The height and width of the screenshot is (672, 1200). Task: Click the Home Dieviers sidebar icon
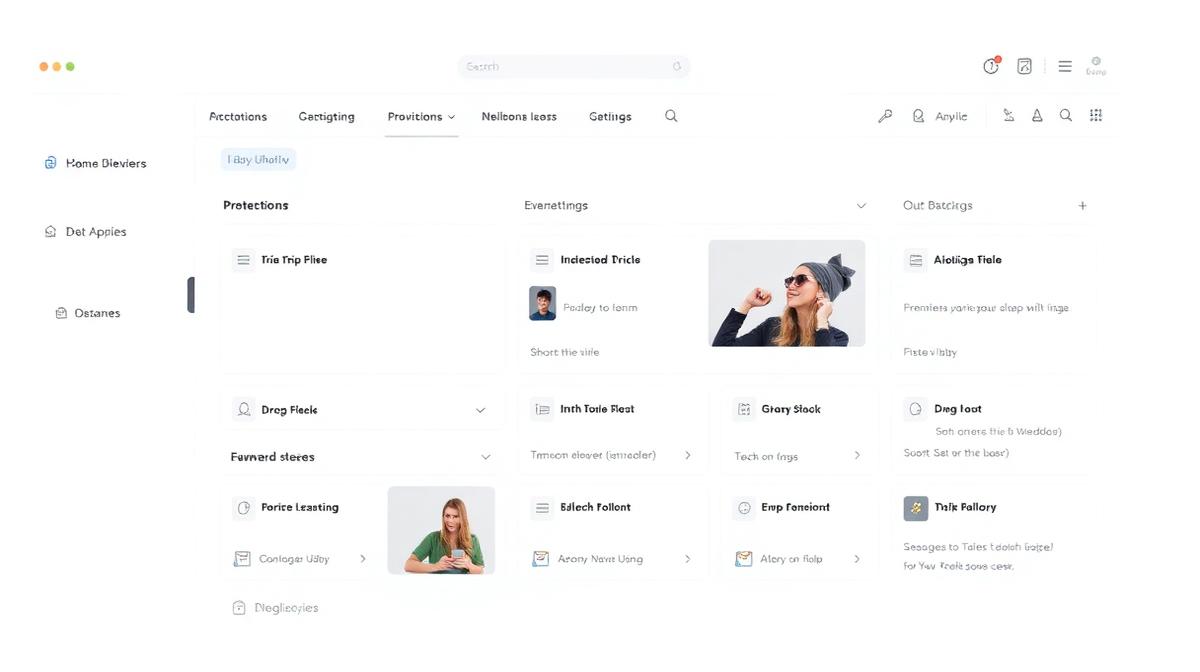pyautogui.click(x=50, y=163)
